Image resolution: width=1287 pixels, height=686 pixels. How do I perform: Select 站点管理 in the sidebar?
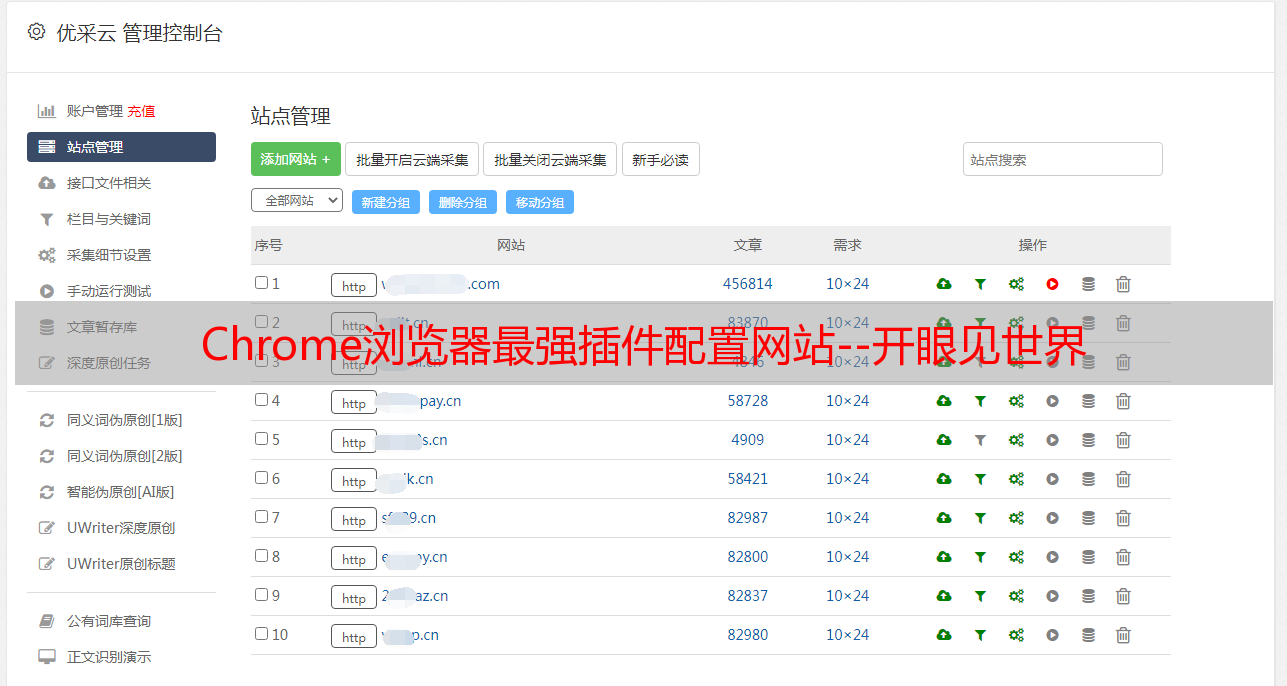click(121, 147)
